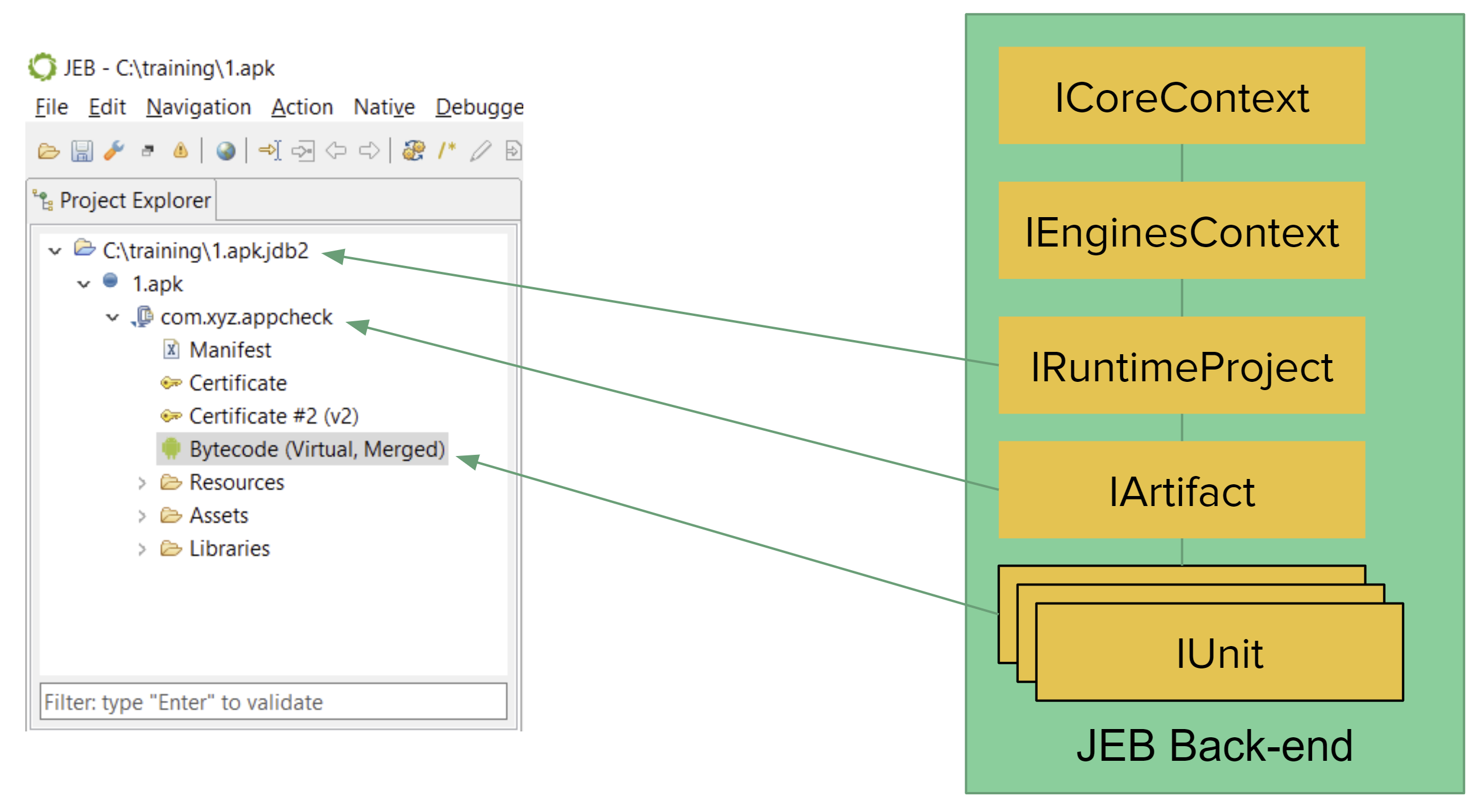Screen dimensions: 1478x812
Task: Click the front IUnit box in the diagram
Action: tap(1220, 652)
